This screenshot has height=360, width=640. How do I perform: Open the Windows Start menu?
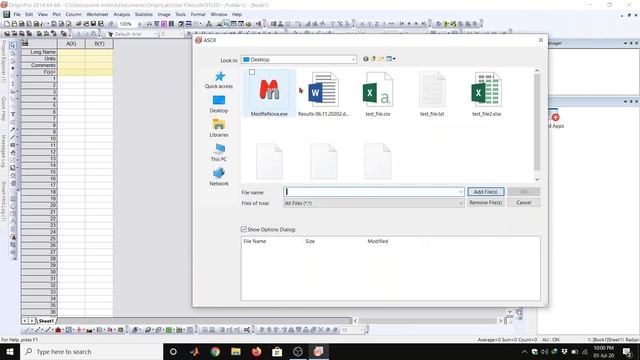(10, 351)
